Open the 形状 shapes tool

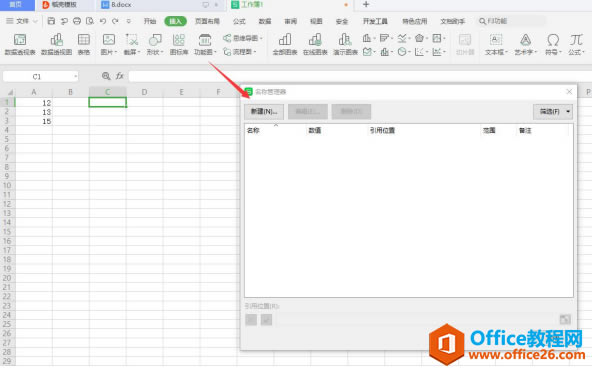pos(154,45)
